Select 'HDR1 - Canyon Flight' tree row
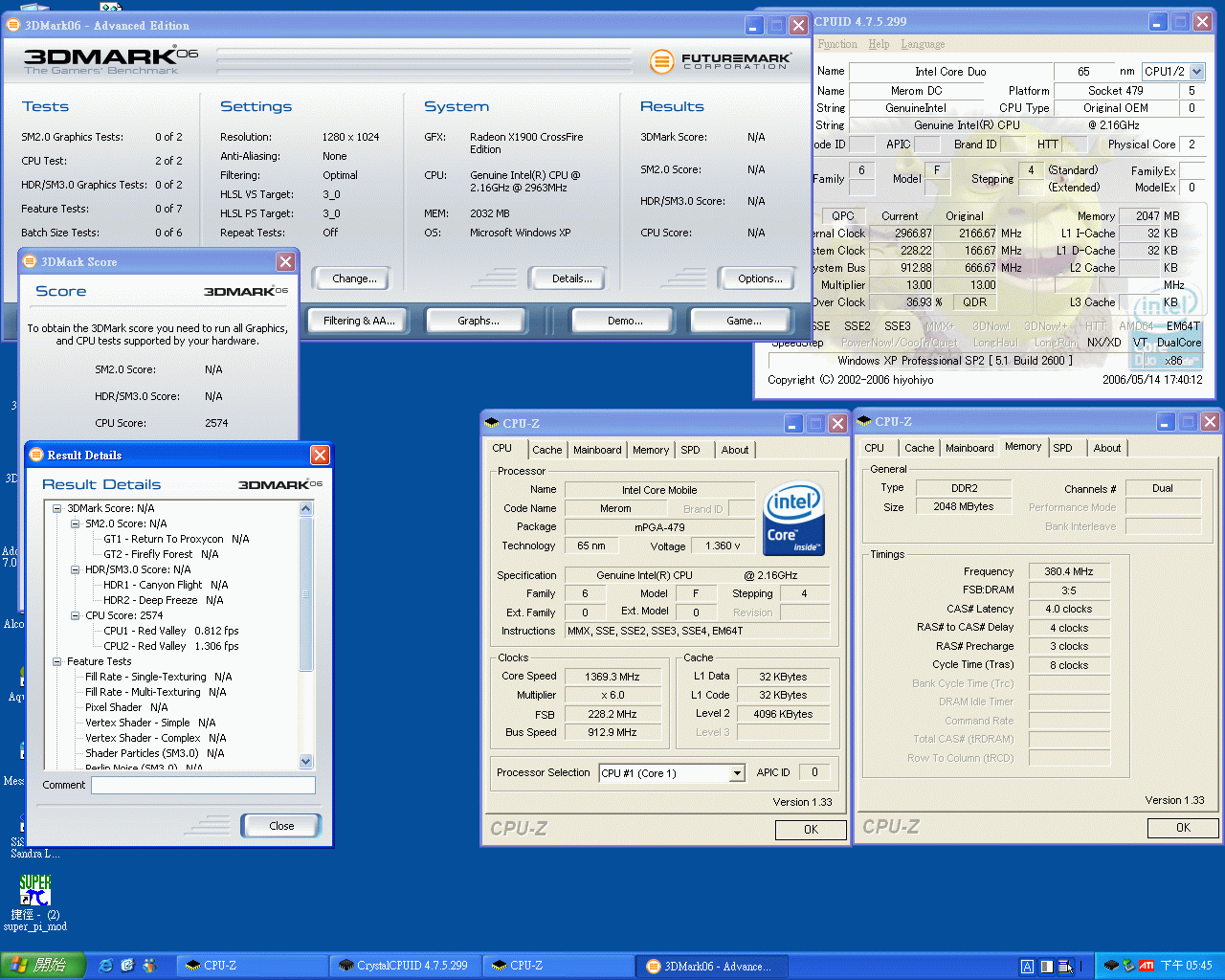Viewport: 1225px width, 980px height. tap(166, 585)
